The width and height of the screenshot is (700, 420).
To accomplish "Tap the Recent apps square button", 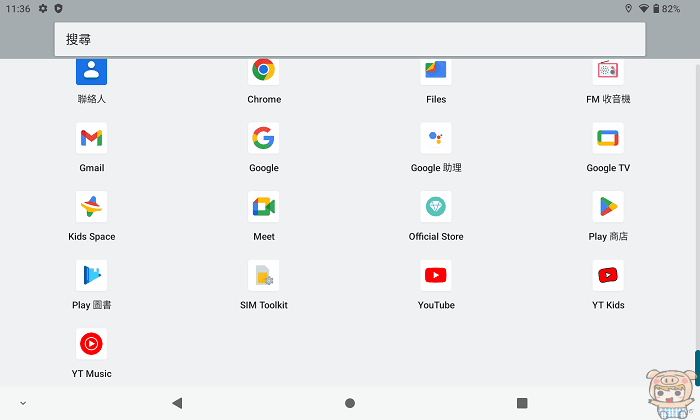I will click(522, 403).
